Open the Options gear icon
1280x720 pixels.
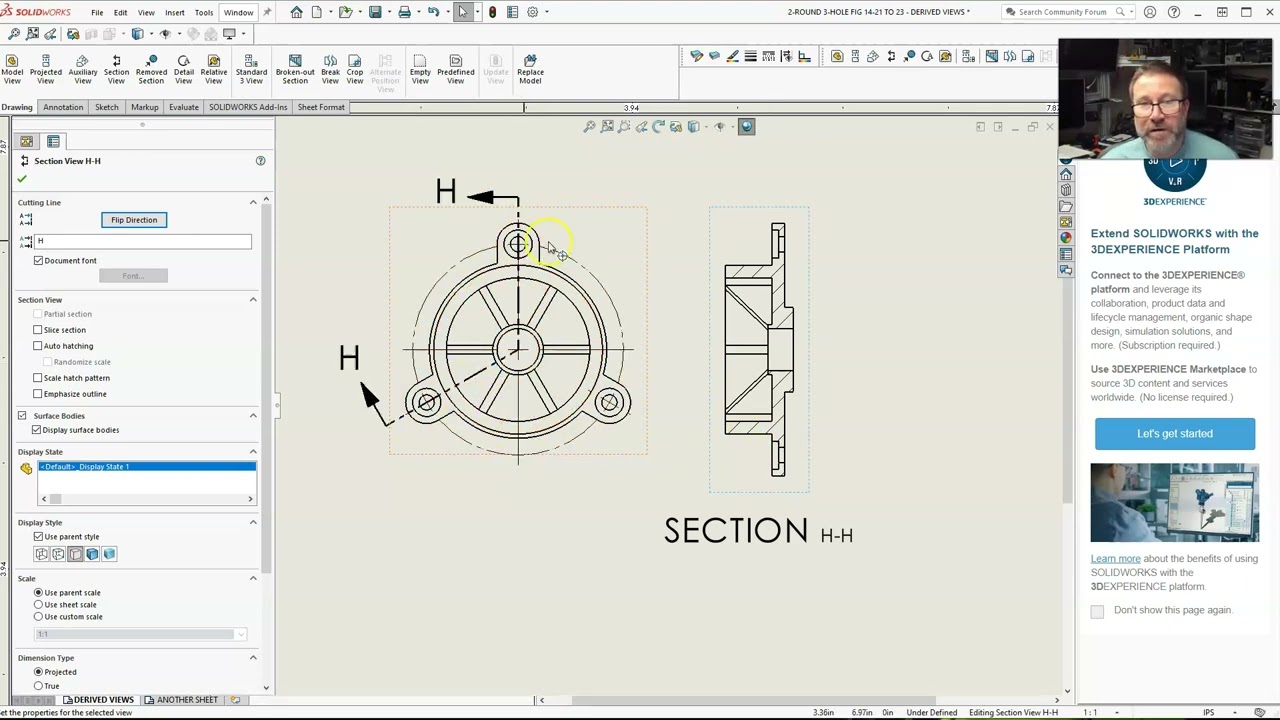[532, 12]
